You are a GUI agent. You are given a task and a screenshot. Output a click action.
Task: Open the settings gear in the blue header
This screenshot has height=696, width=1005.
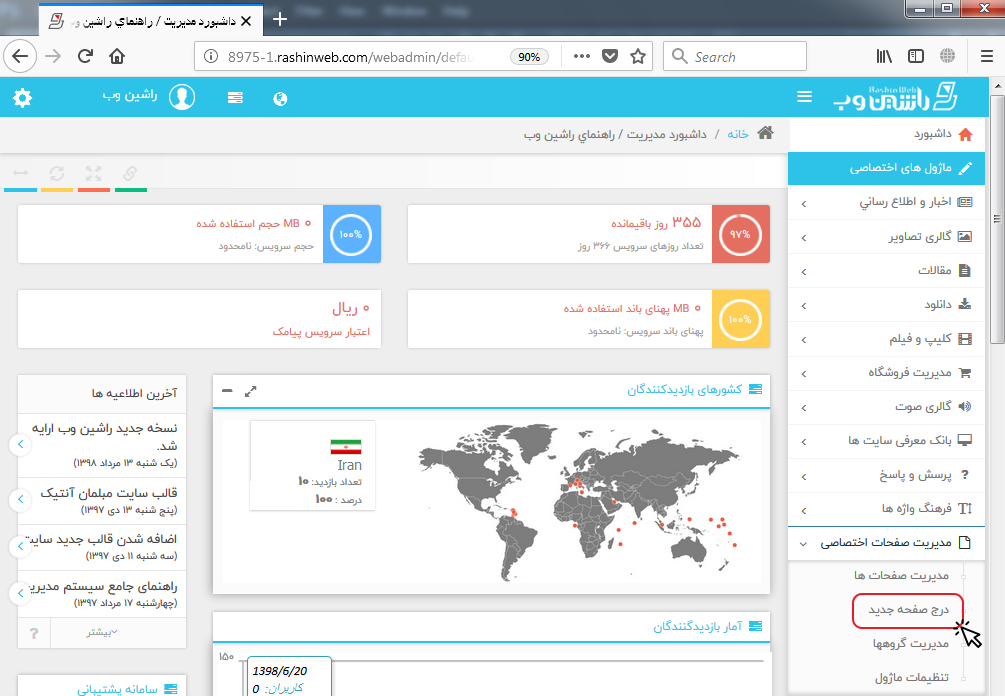(22, 98)
